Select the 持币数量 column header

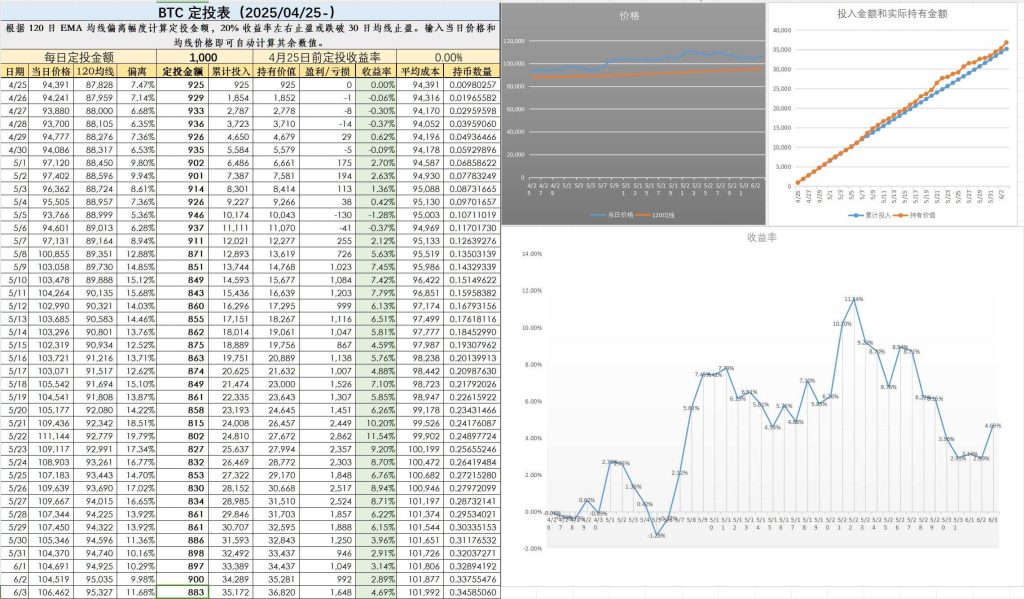[473, 72]
